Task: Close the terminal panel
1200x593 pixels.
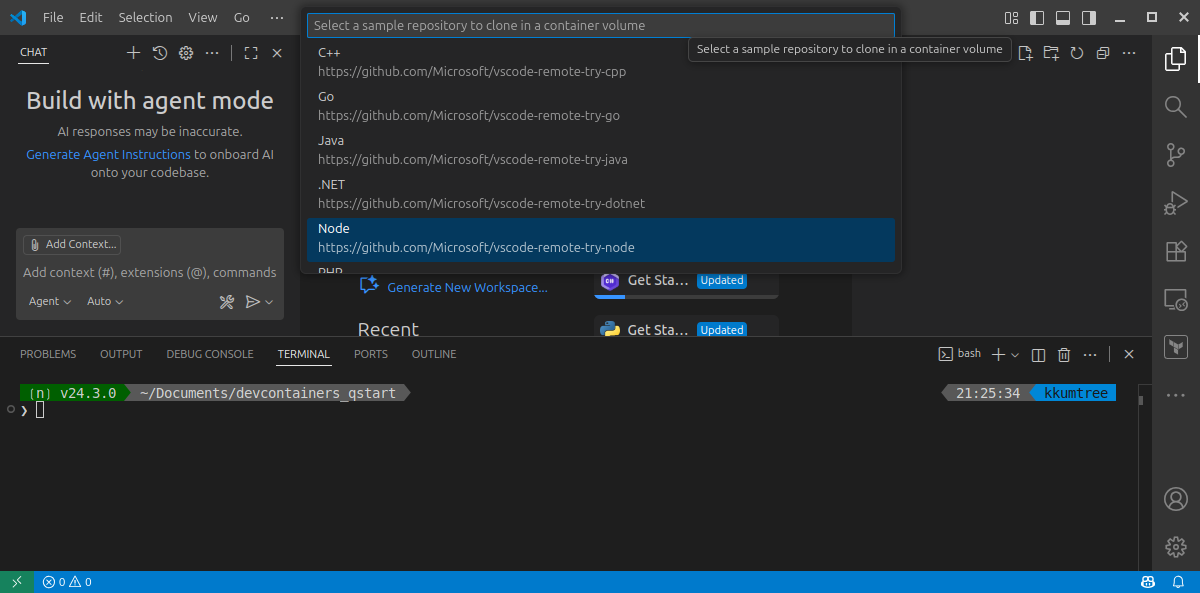Action: coord(1129,354)
